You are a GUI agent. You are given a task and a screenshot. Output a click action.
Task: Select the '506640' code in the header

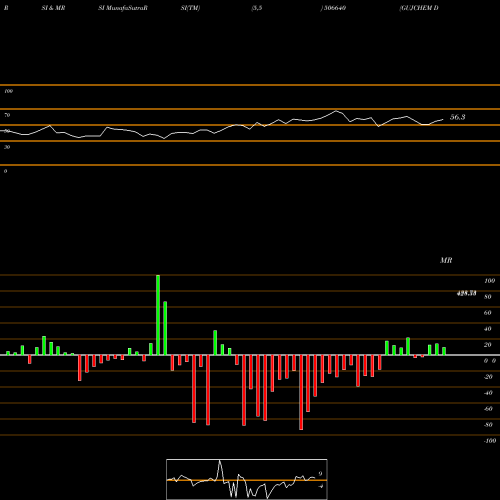[x=334, y=8]
